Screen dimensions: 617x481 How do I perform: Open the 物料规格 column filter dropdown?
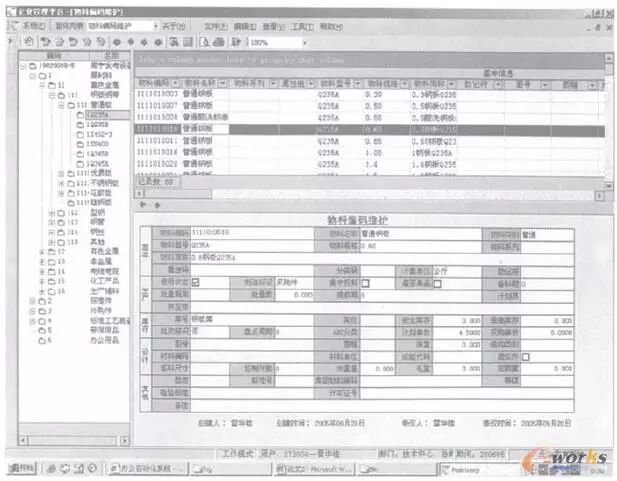pos(405,84)
